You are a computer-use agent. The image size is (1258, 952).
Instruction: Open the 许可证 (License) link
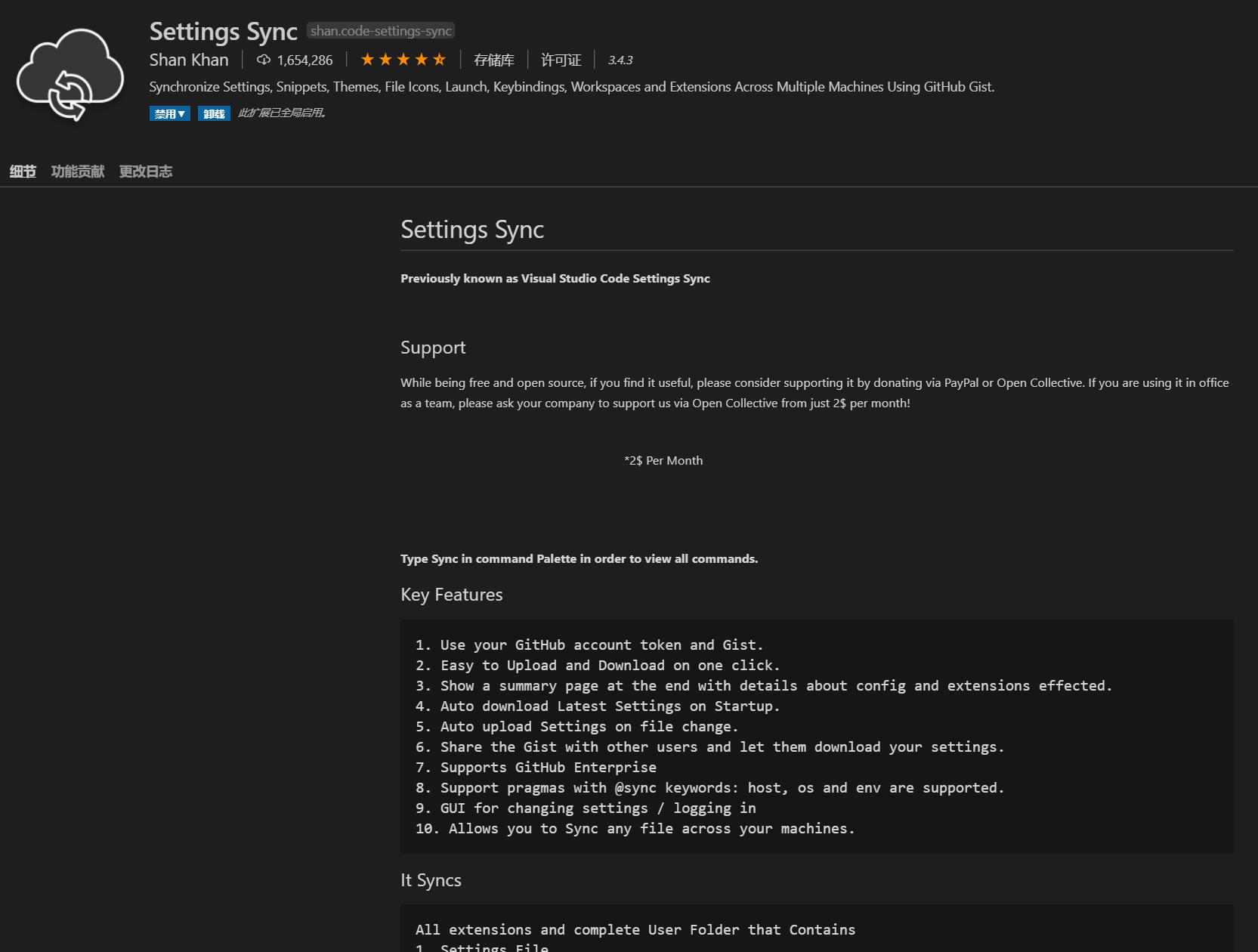coord(561,60)
